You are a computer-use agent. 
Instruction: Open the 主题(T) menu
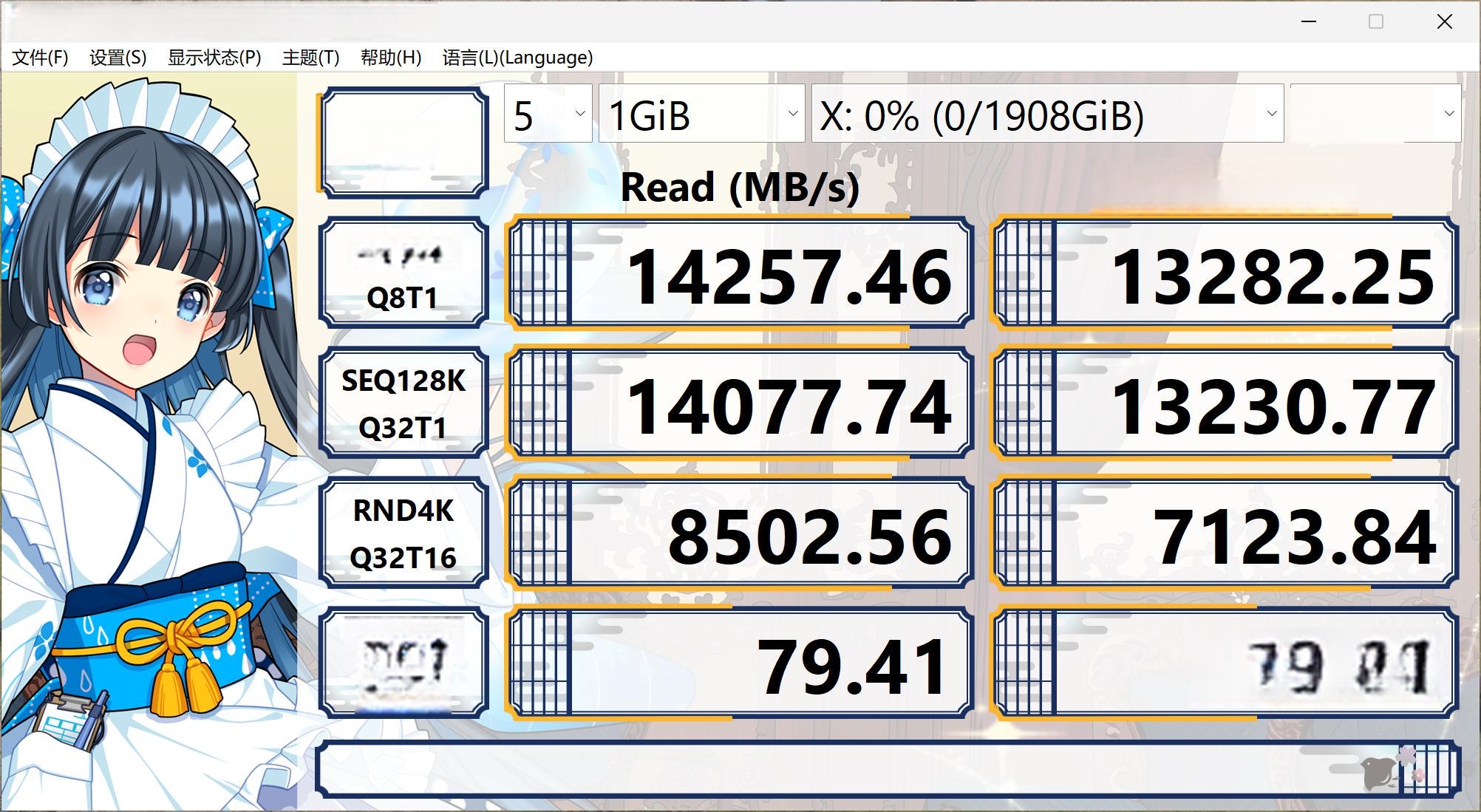pos(310,58)
